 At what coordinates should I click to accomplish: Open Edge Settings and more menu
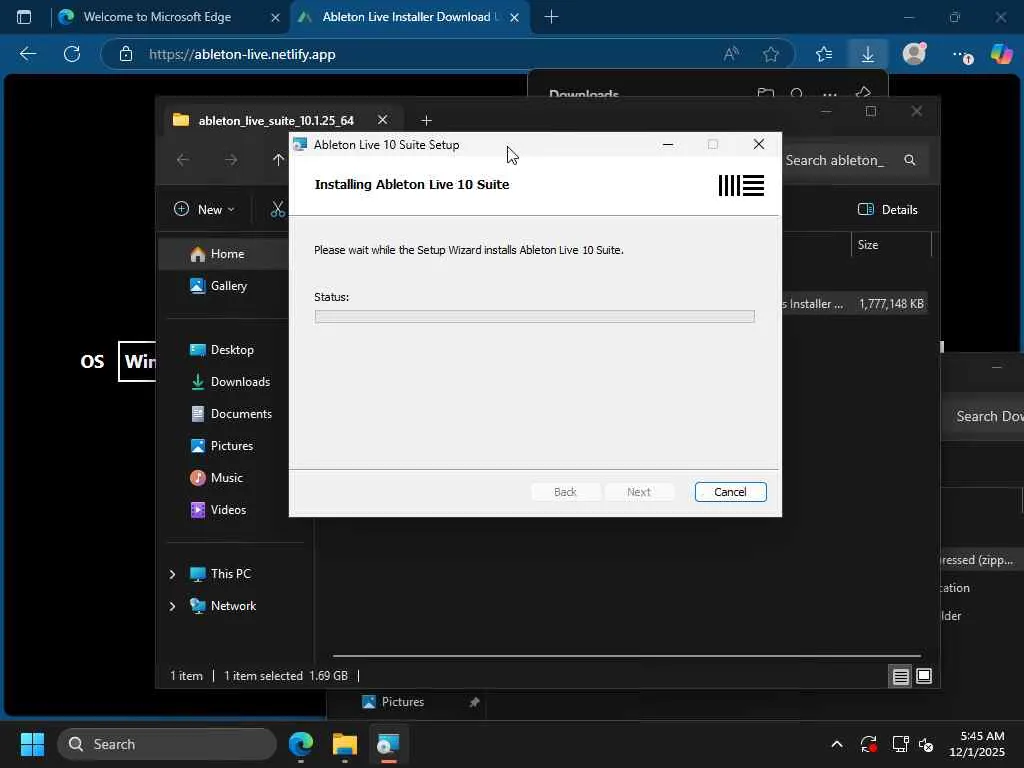point(961,54)
